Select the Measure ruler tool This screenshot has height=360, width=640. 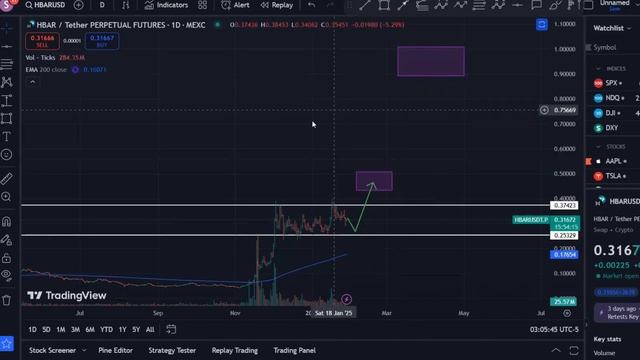pyautogui.click(x=7, y=178)
